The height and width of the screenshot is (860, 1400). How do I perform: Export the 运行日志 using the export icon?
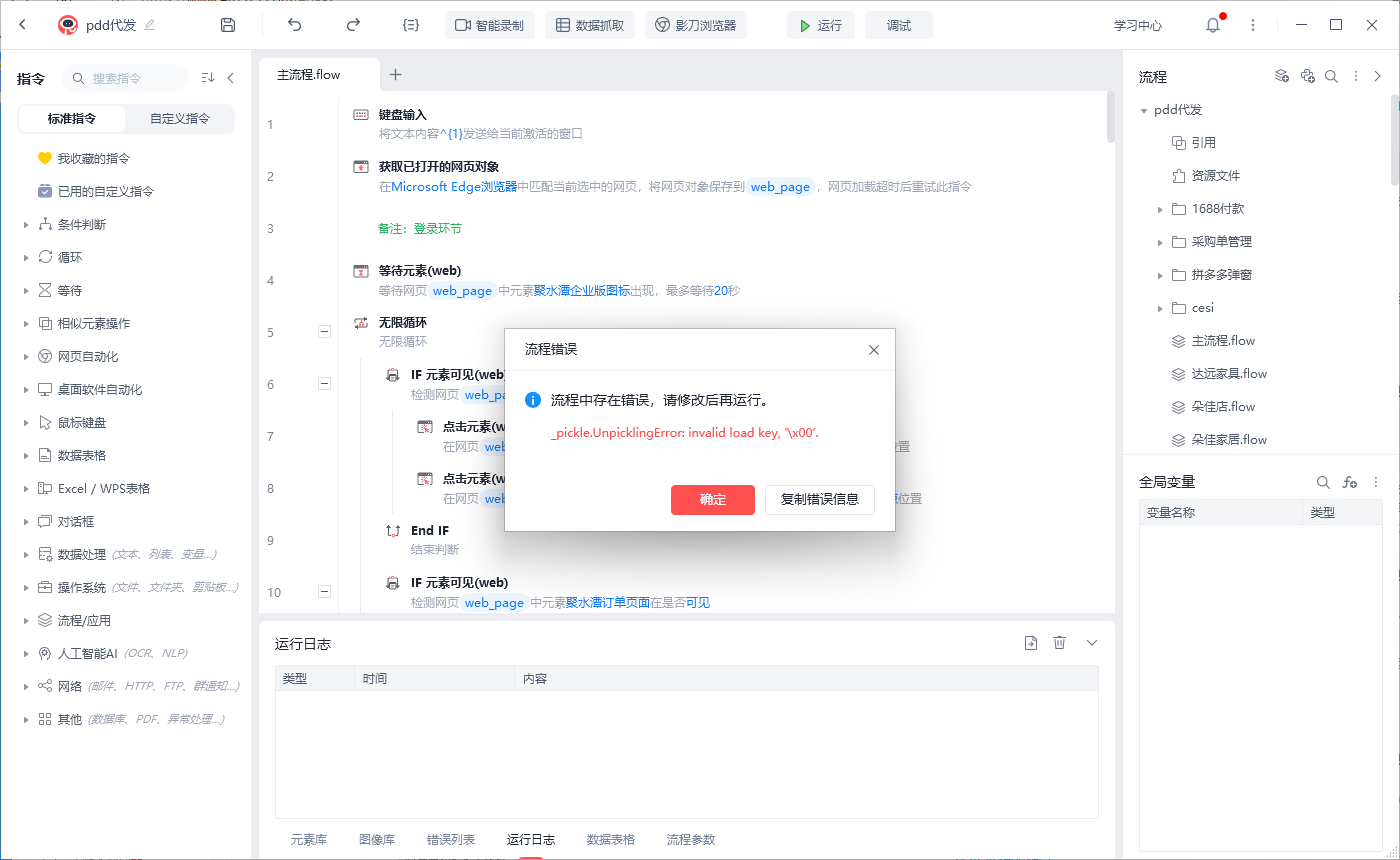click(1031, 643)
